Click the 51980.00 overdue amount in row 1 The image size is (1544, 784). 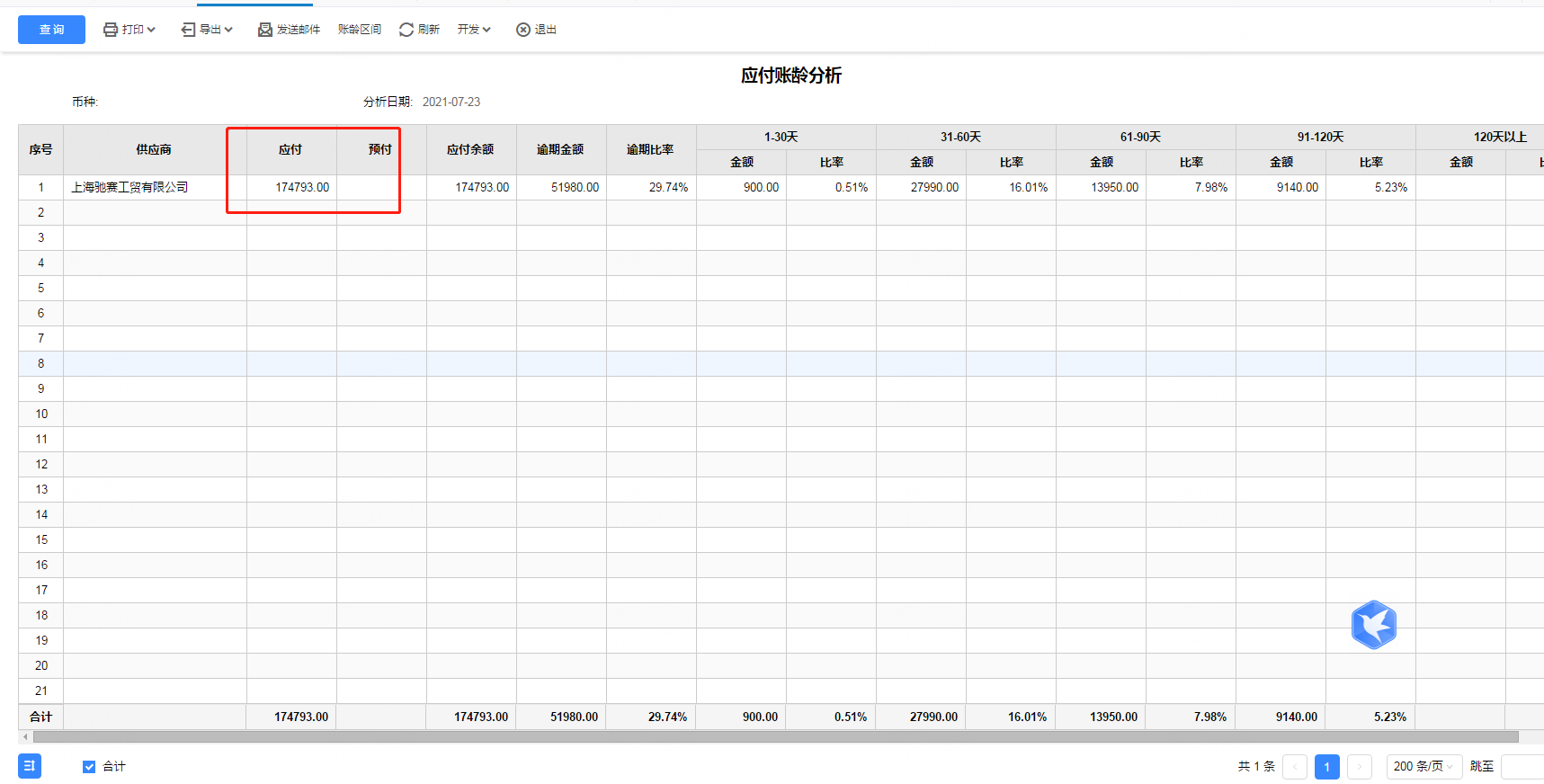(x=575, y=187)
